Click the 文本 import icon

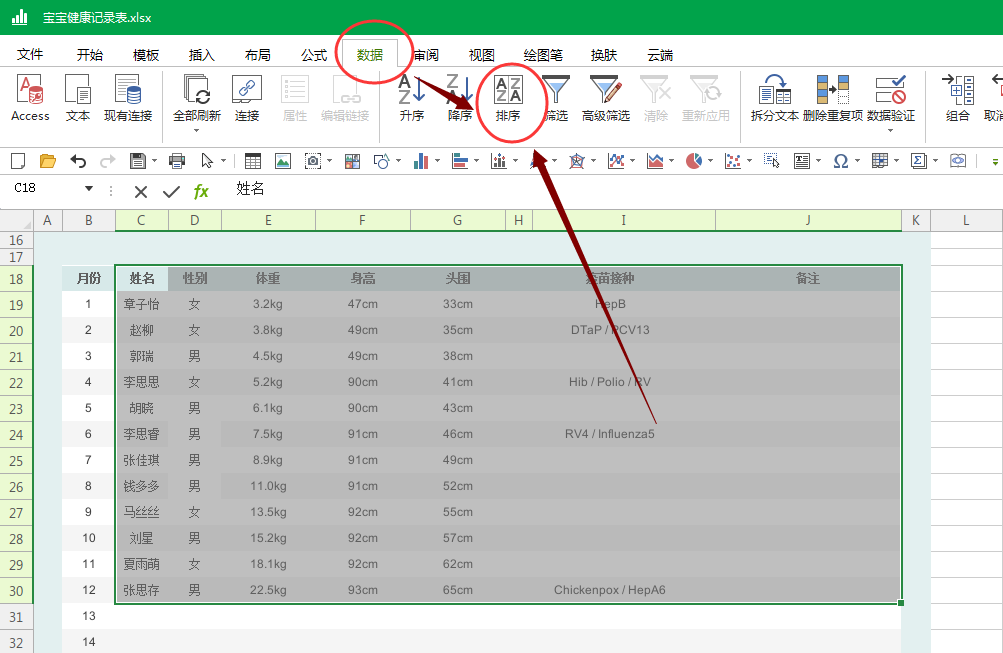[78, 97]
